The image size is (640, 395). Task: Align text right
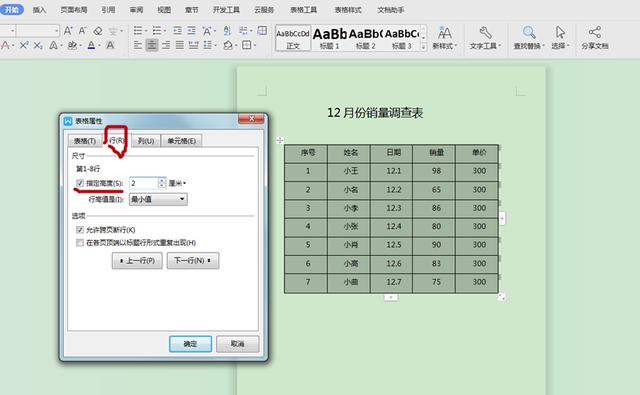click(x=166, y=45)
